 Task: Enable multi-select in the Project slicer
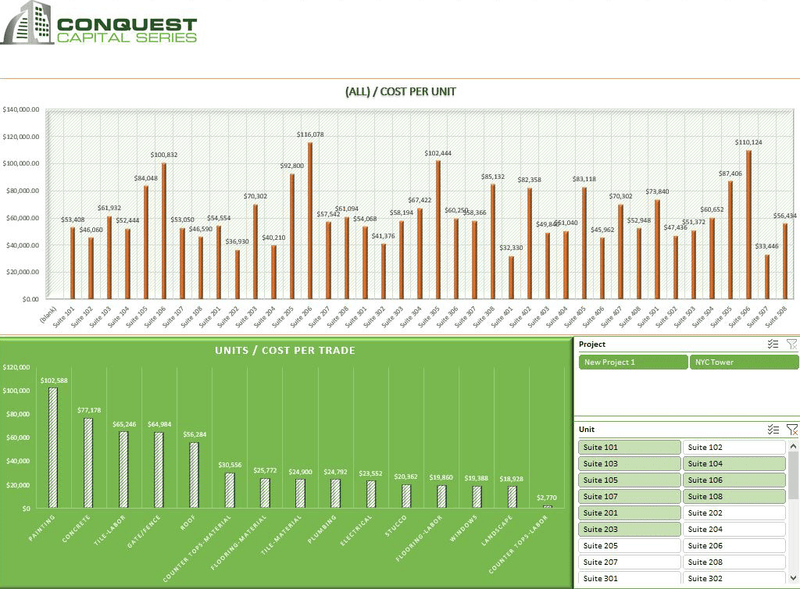(773, 344)
